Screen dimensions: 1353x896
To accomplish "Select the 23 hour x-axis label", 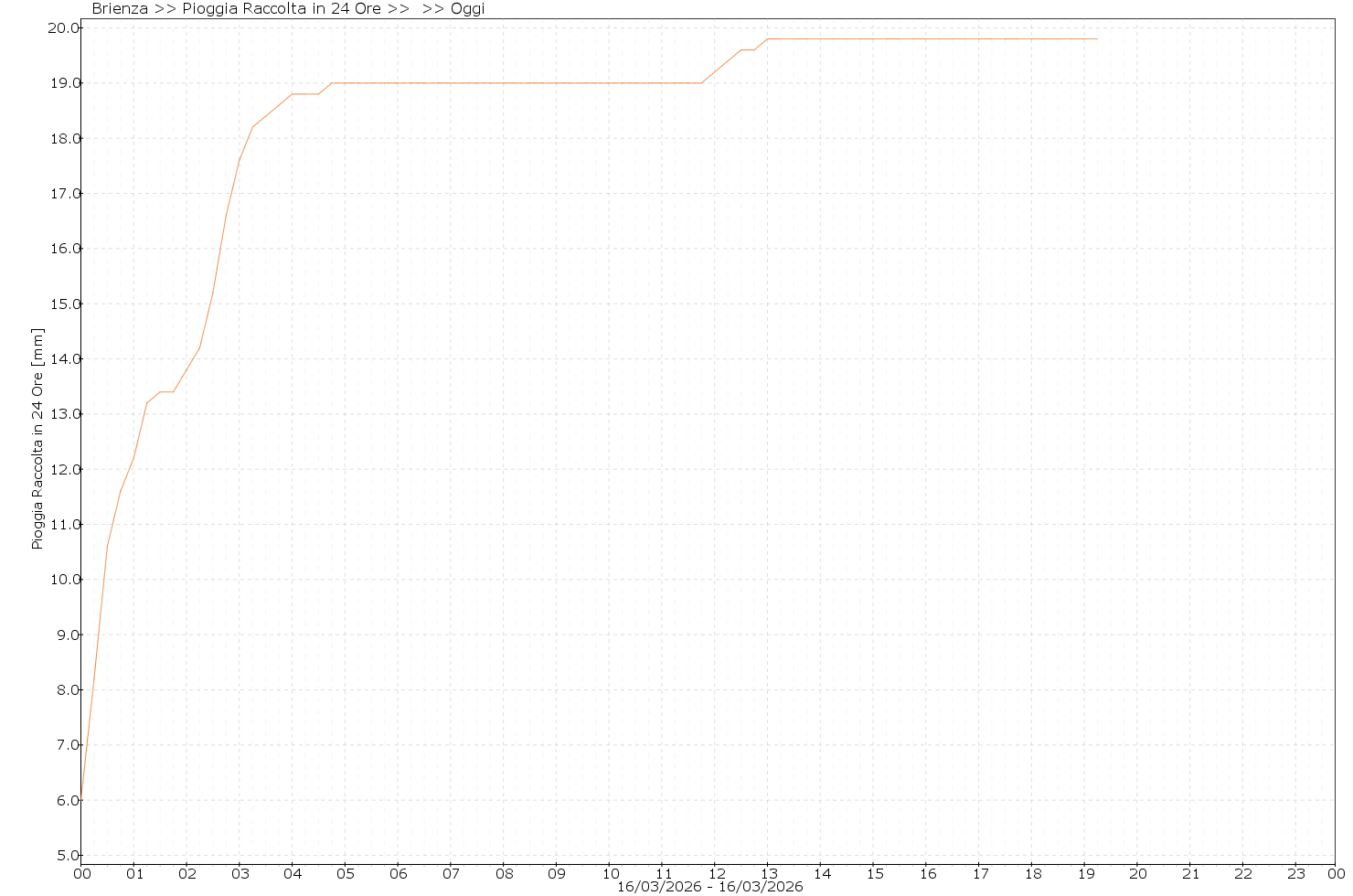I will pyautogui.click(x=1295, y=874).
